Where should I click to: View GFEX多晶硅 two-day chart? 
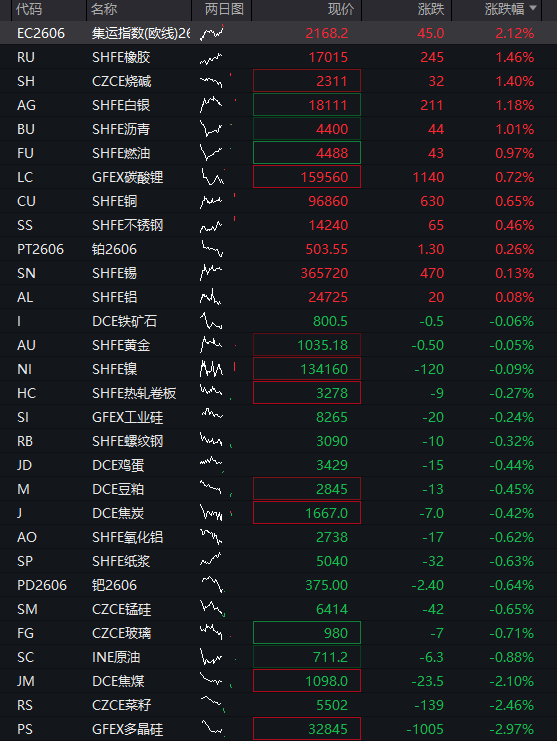tap(211, 728)
